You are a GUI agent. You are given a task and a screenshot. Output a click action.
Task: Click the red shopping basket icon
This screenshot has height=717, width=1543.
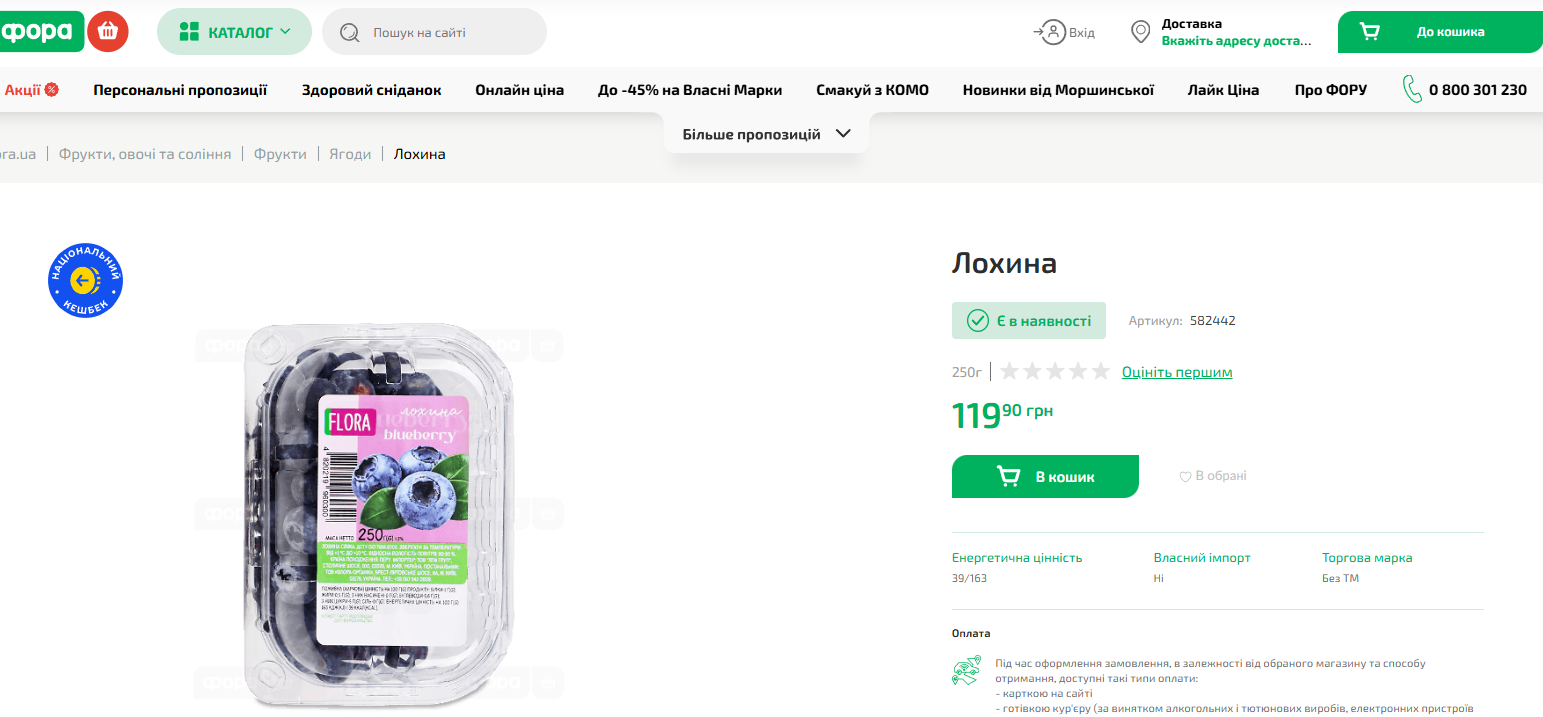[108, 32]
